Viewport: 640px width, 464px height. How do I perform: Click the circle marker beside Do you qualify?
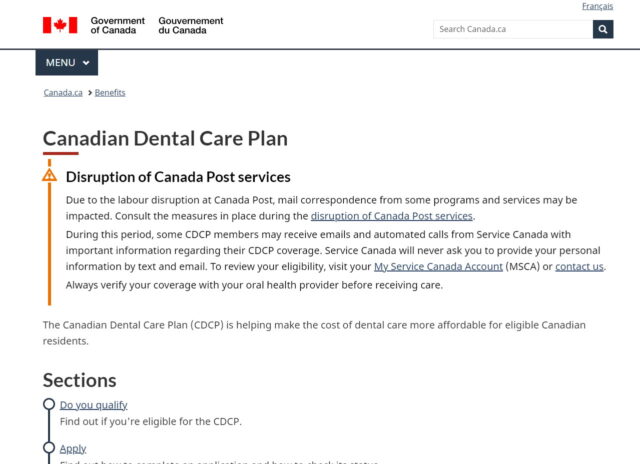[49, 405]
